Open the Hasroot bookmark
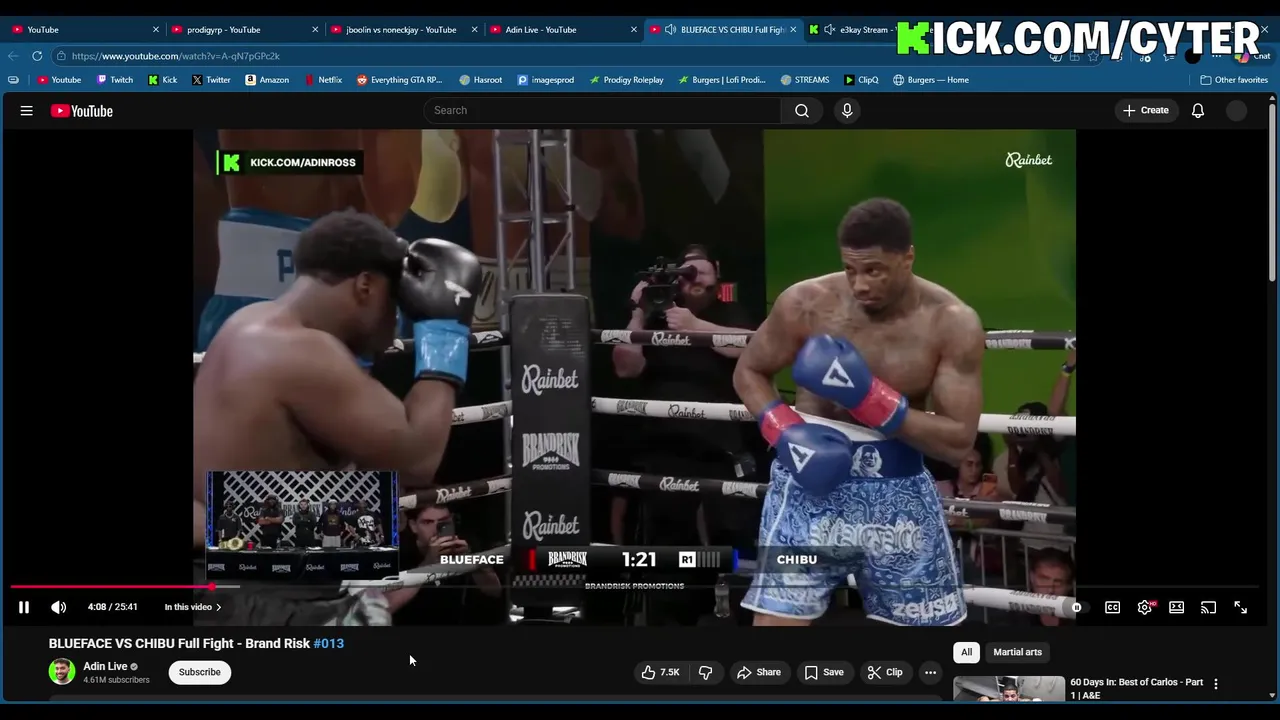Screen dimensions: 1280x720 tap(481, 80)
